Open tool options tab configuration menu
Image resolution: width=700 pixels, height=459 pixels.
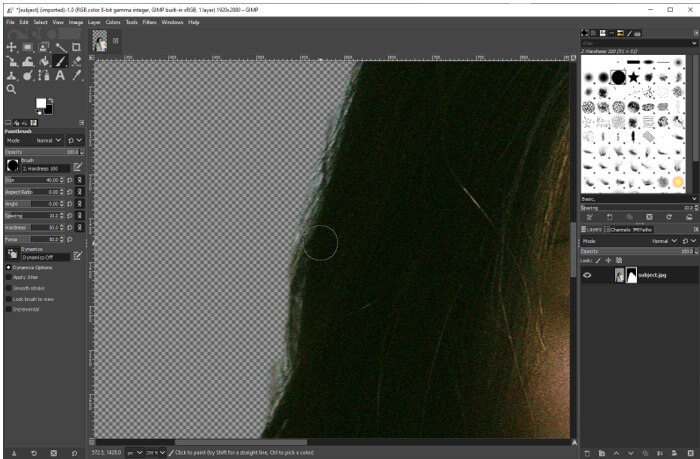point(81,123)
